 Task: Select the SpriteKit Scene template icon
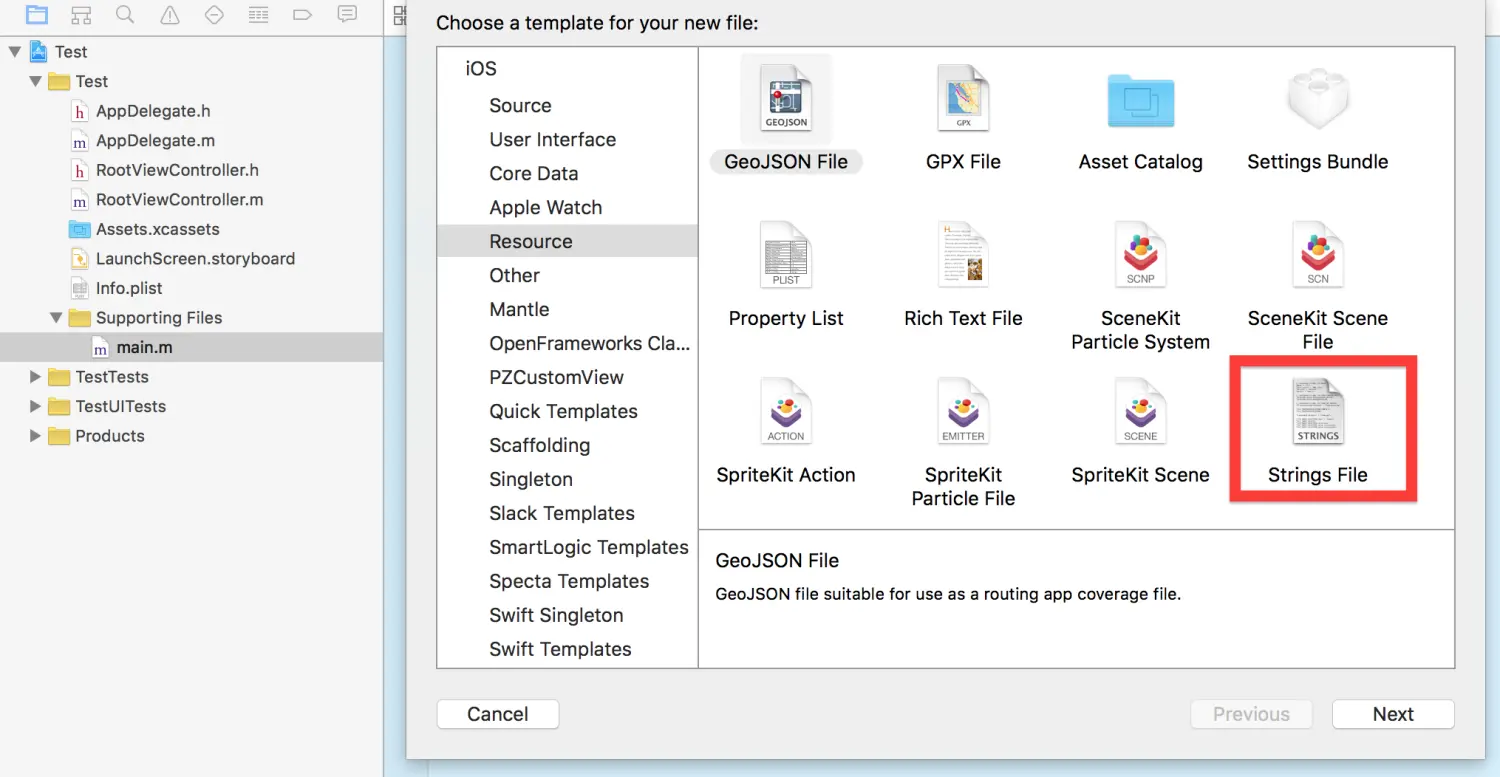(x=1141, y=411)
